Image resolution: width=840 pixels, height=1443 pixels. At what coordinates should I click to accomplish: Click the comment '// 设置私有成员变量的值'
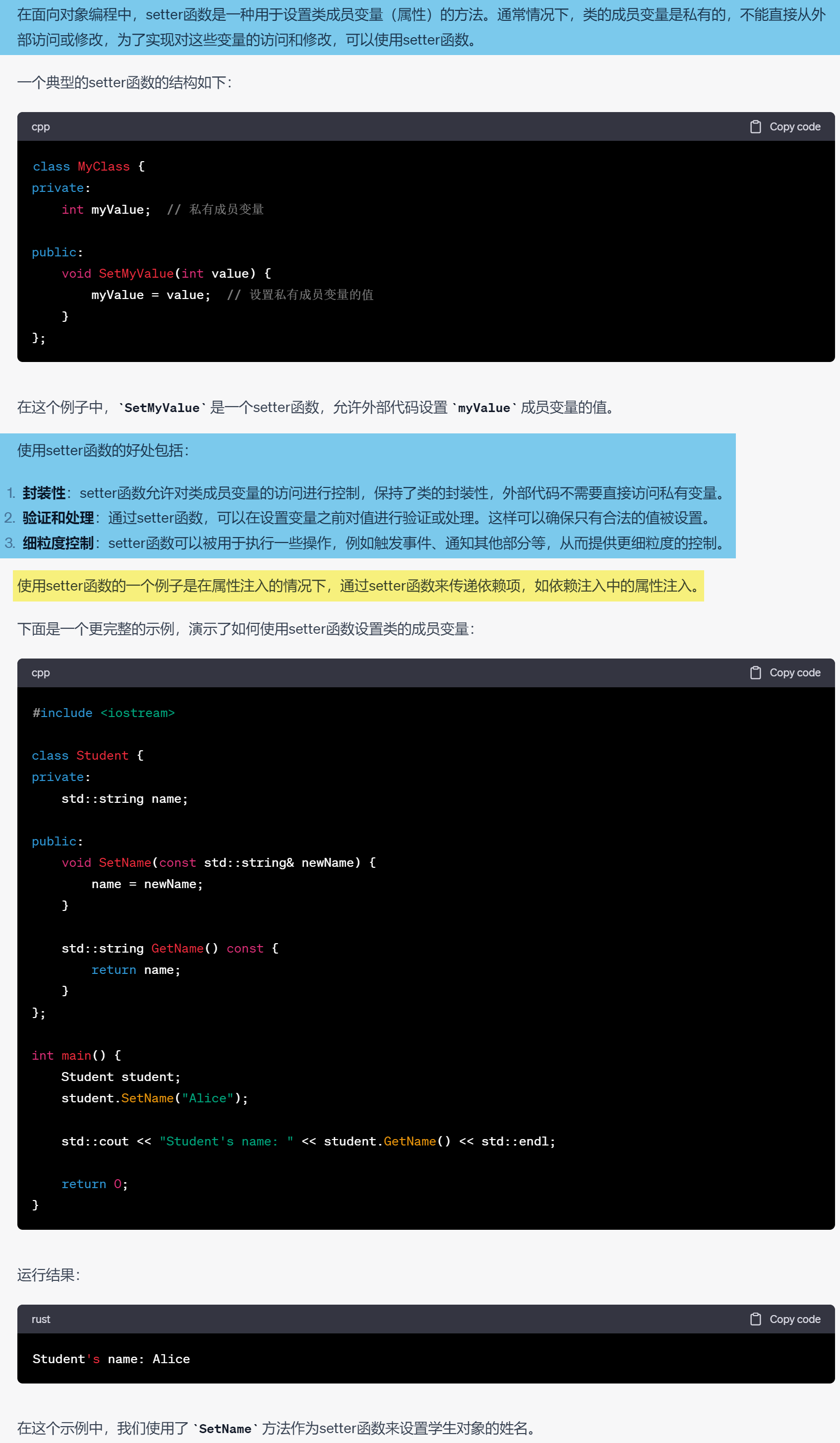[300, 295]
